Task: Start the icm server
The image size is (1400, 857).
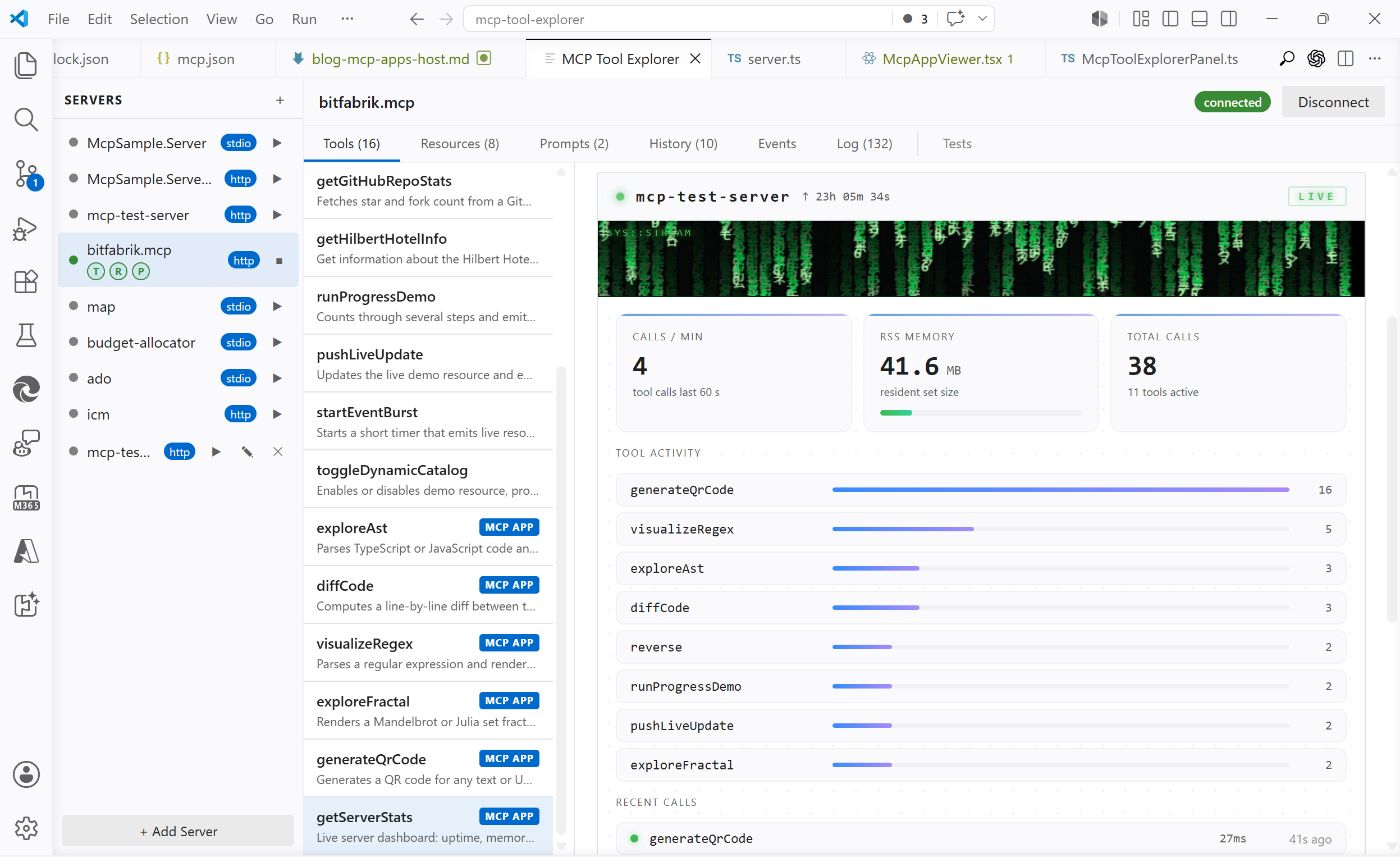Action: click(277, 414)
